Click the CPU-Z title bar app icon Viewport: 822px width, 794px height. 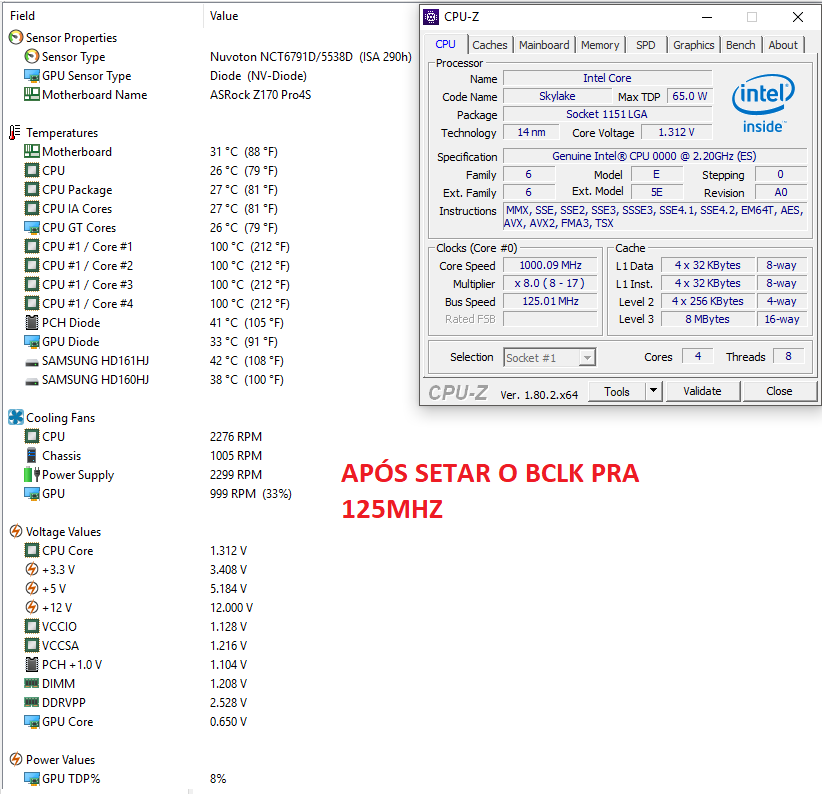pos(431,17)
